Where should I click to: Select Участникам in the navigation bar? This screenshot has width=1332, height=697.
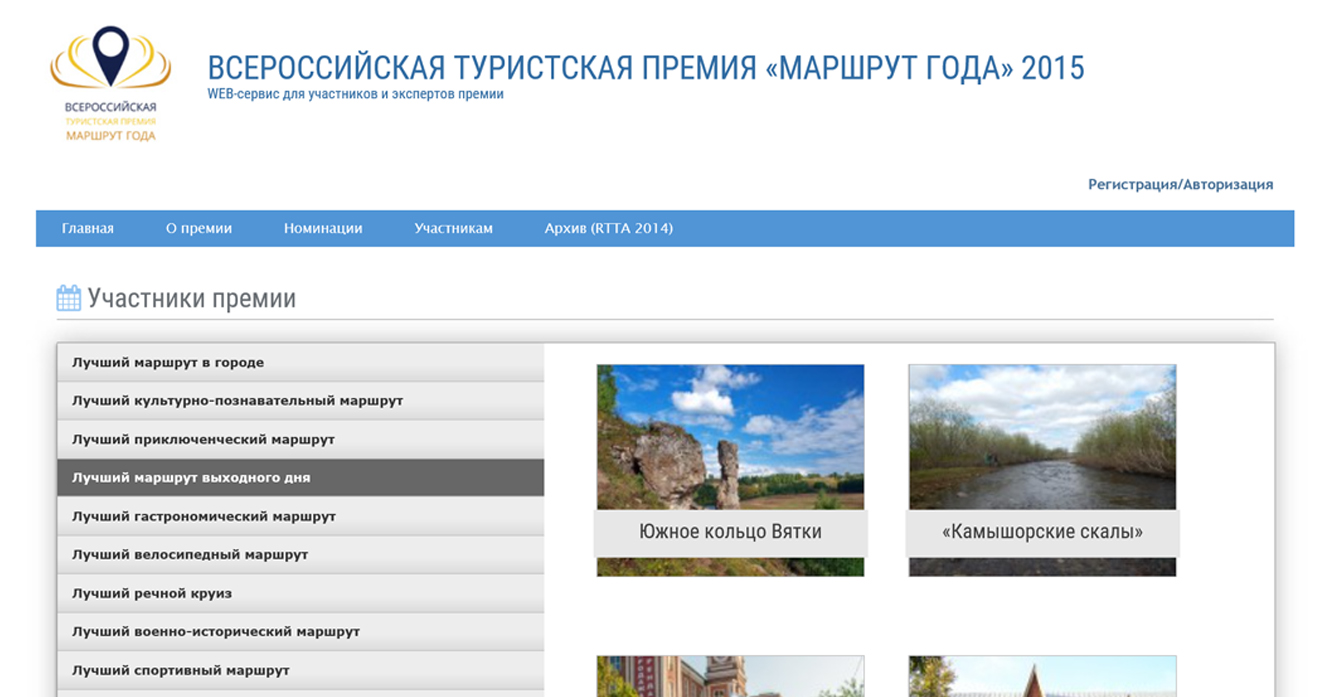pyautogui.click(x=454, y=228)
